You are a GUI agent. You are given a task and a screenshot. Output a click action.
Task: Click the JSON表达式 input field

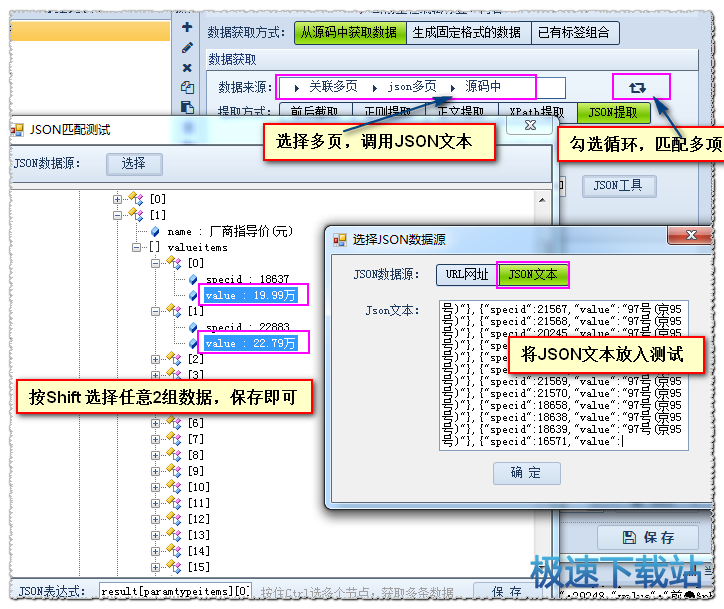pyautogui.click(x=175, y=592)
